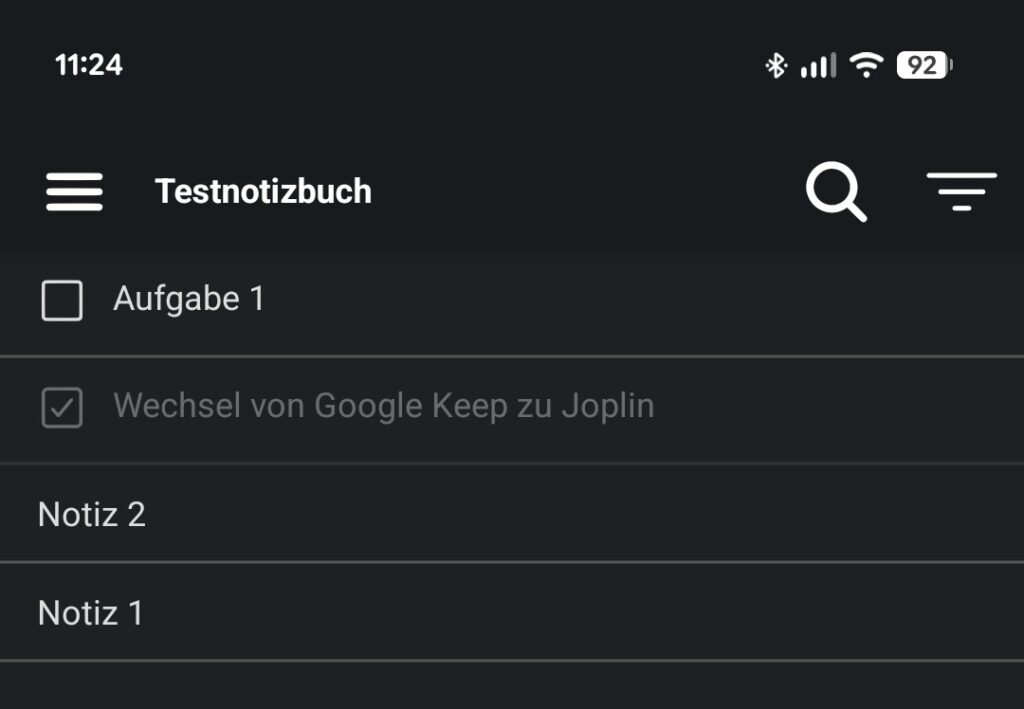Uncheck the completed Google Keep zu Joplin task
The height and width of the screenshot is (709, 1024).
click(63, 406)
